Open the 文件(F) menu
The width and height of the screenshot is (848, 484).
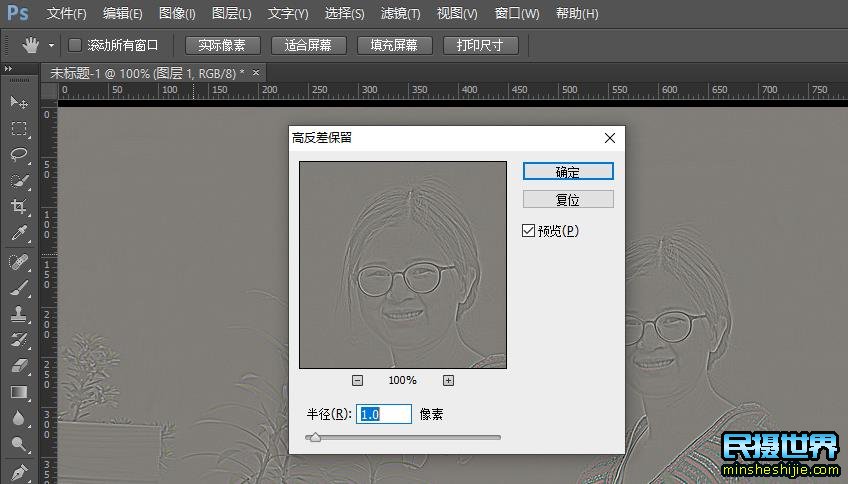[67, 14]
